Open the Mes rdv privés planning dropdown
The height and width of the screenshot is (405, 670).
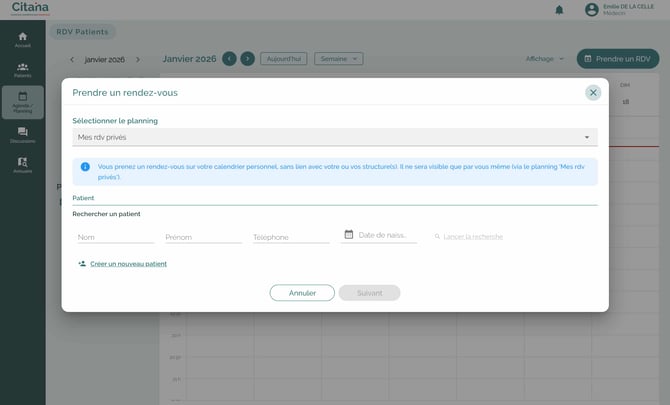(335, 137)
